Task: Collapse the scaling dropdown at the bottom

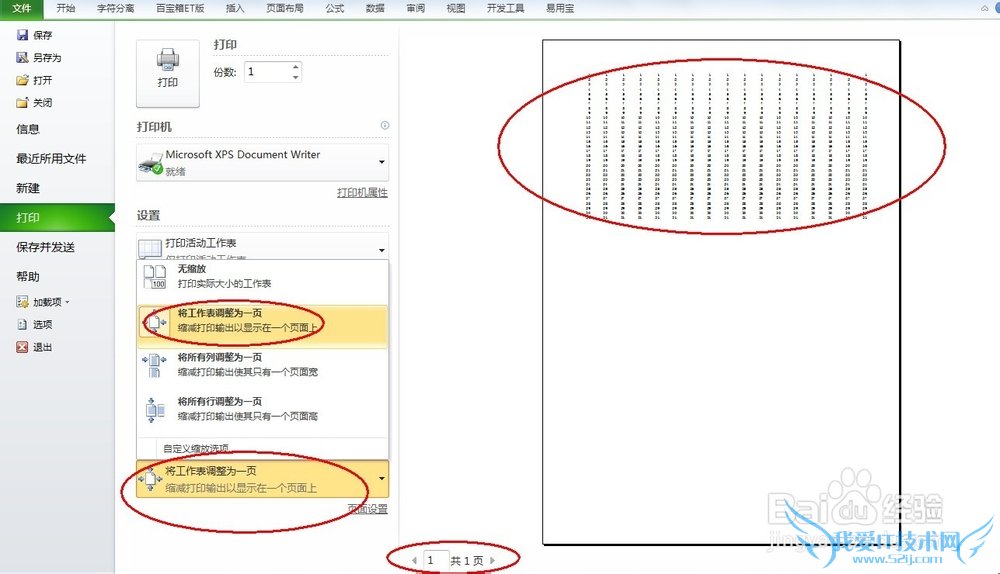Action: [x=381, y=478]
